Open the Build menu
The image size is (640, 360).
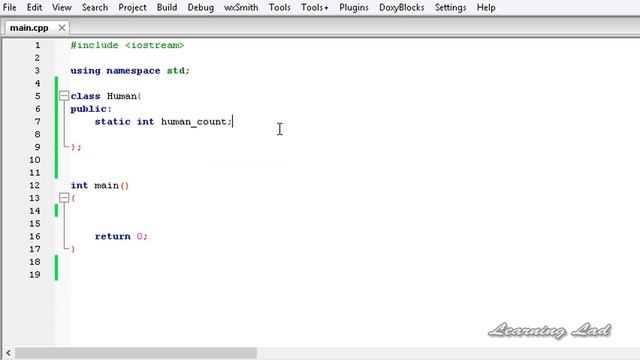[167, 7]
